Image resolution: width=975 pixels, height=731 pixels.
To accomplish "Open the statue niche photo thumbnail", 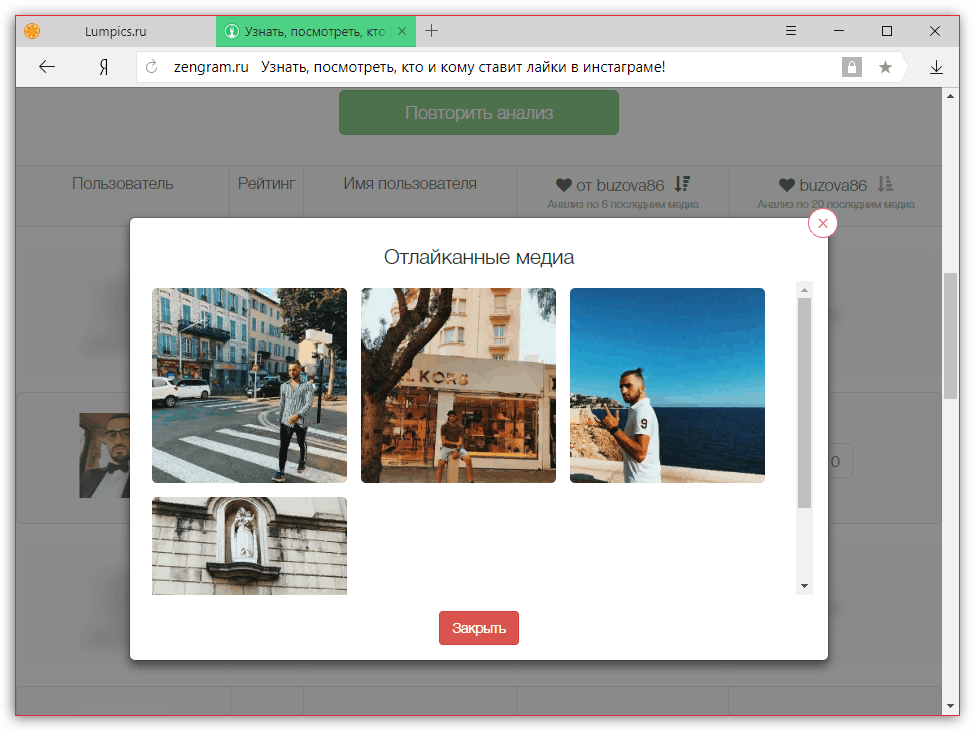I will tap(249, 546).
